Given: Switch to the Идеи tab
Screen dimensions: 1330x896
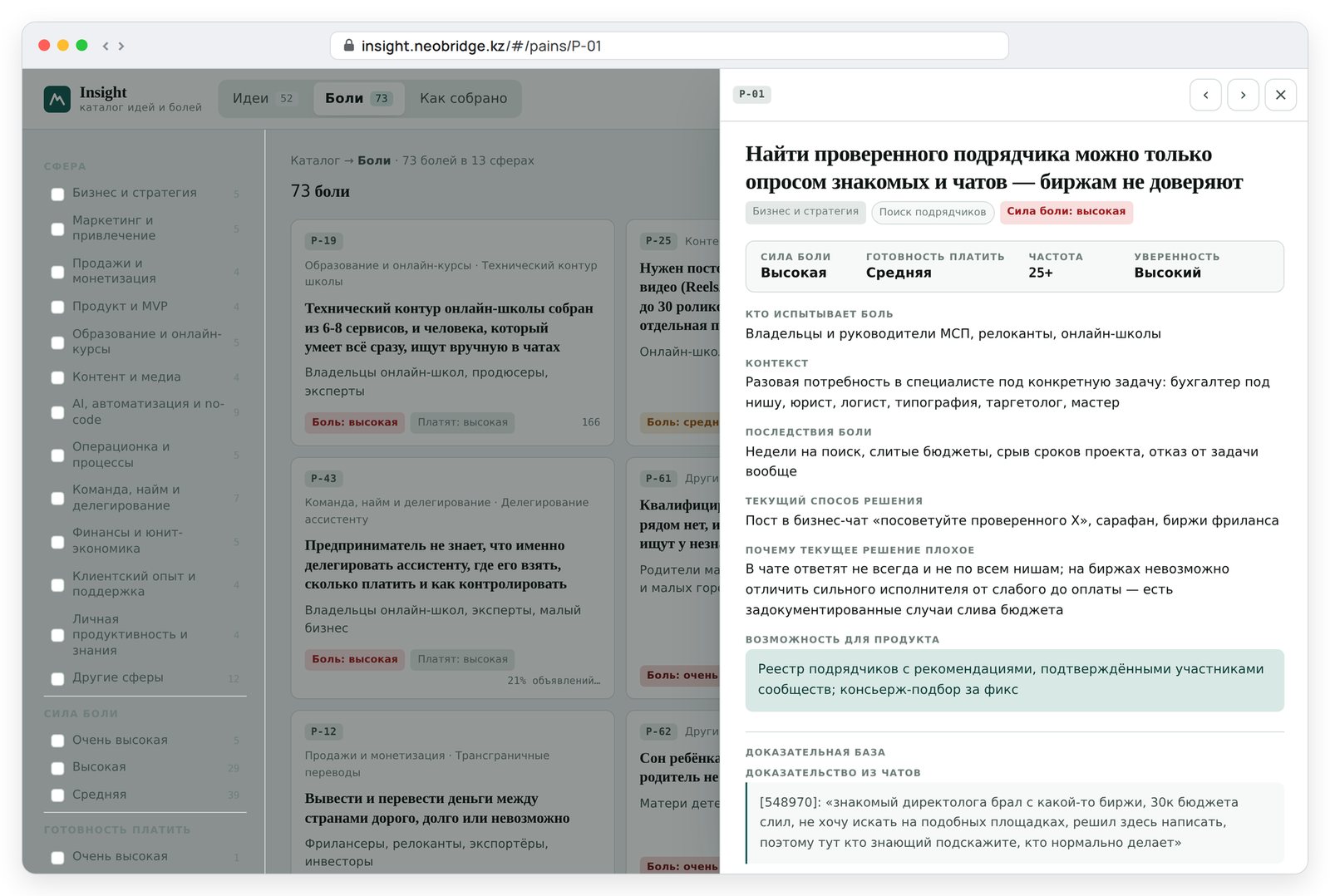Looking at the screenshot, I should click(x=264, y=98).
